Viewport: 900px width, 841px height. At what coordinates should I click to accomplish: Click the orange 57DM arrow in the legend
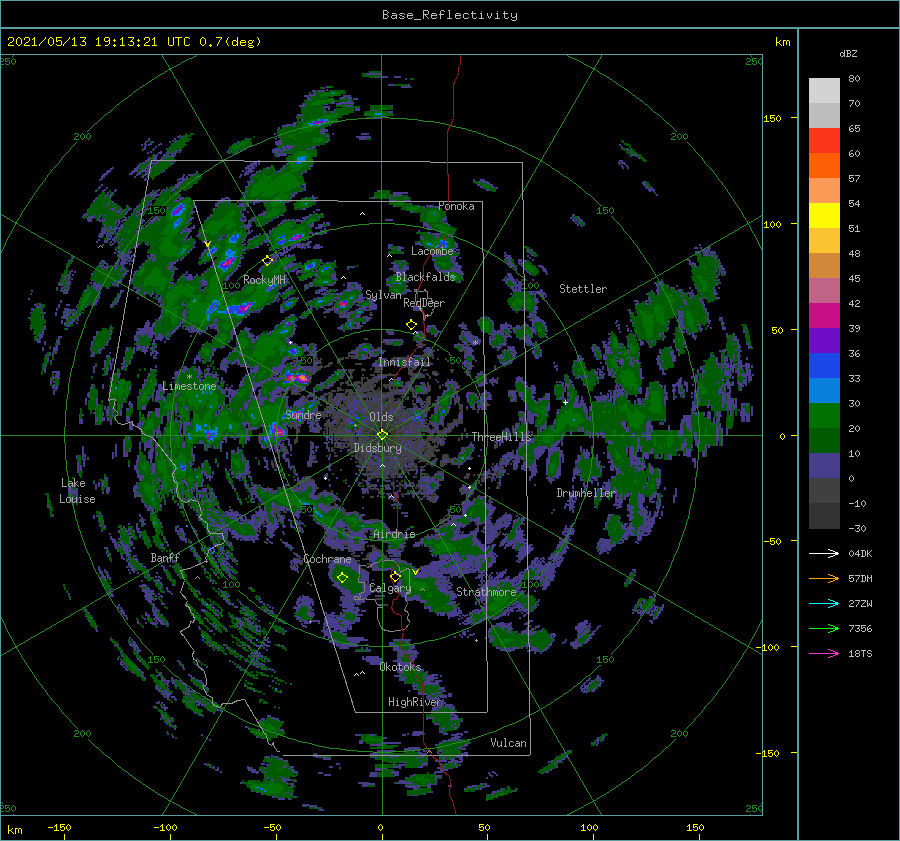pos(824,579)
